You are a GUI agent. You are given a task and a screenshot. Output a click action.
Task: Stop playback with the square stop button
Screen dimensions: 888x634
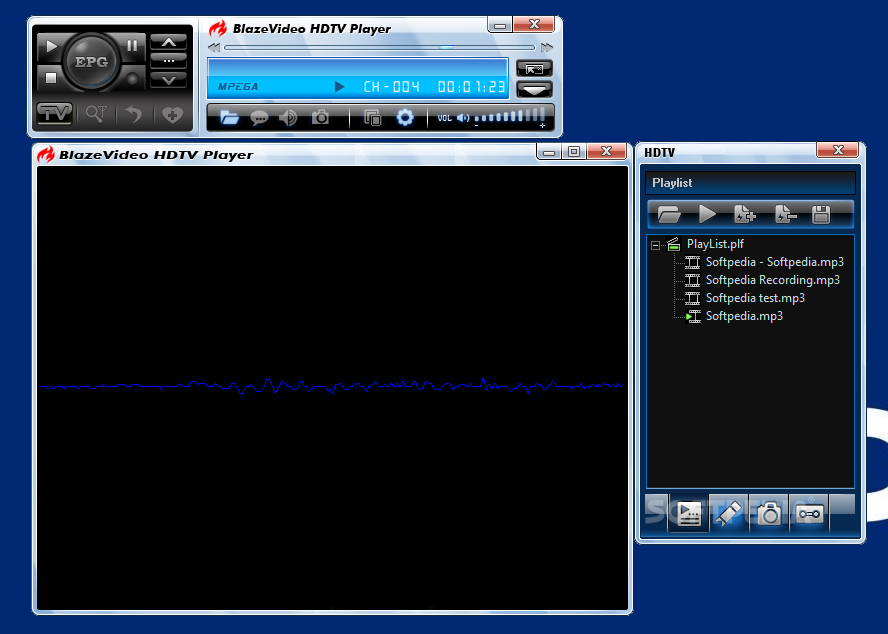point(51,78)
